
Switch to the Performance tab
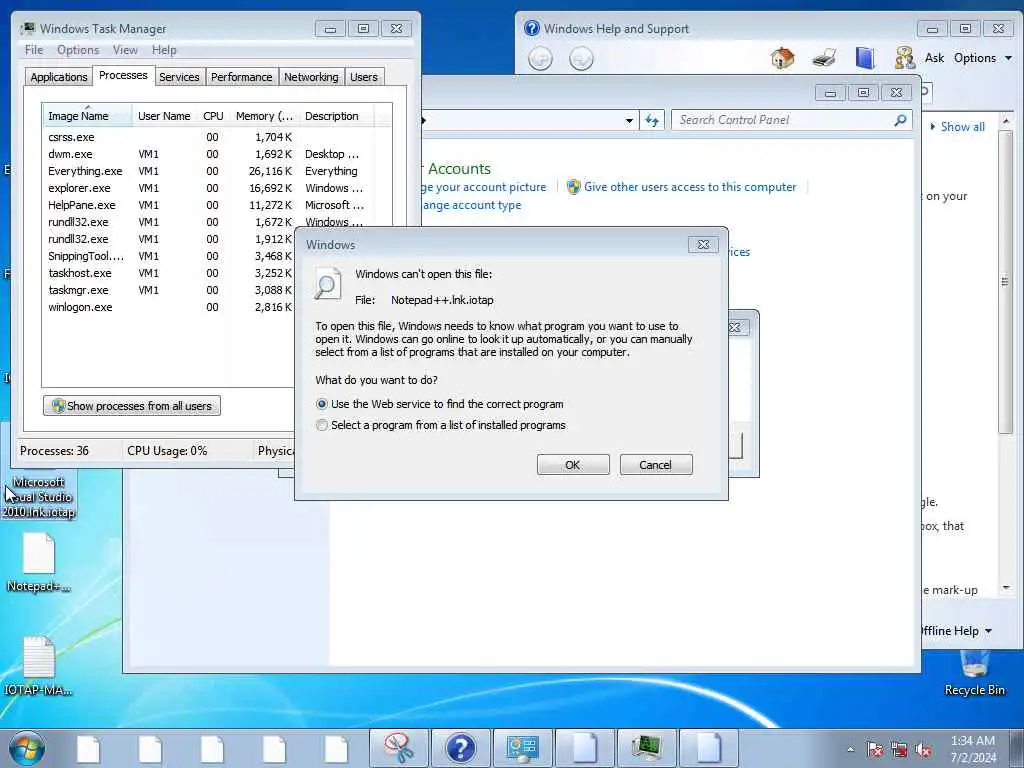[241, 77]
